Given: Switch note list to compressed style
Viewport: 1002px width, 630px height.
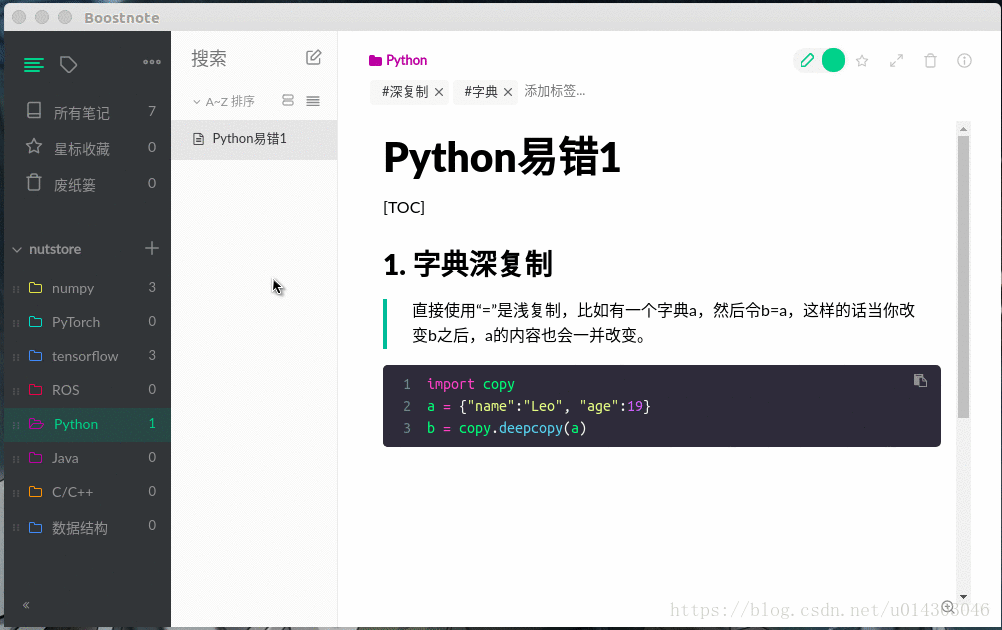Looking at the screenshot, I should (x=312, y=101).
